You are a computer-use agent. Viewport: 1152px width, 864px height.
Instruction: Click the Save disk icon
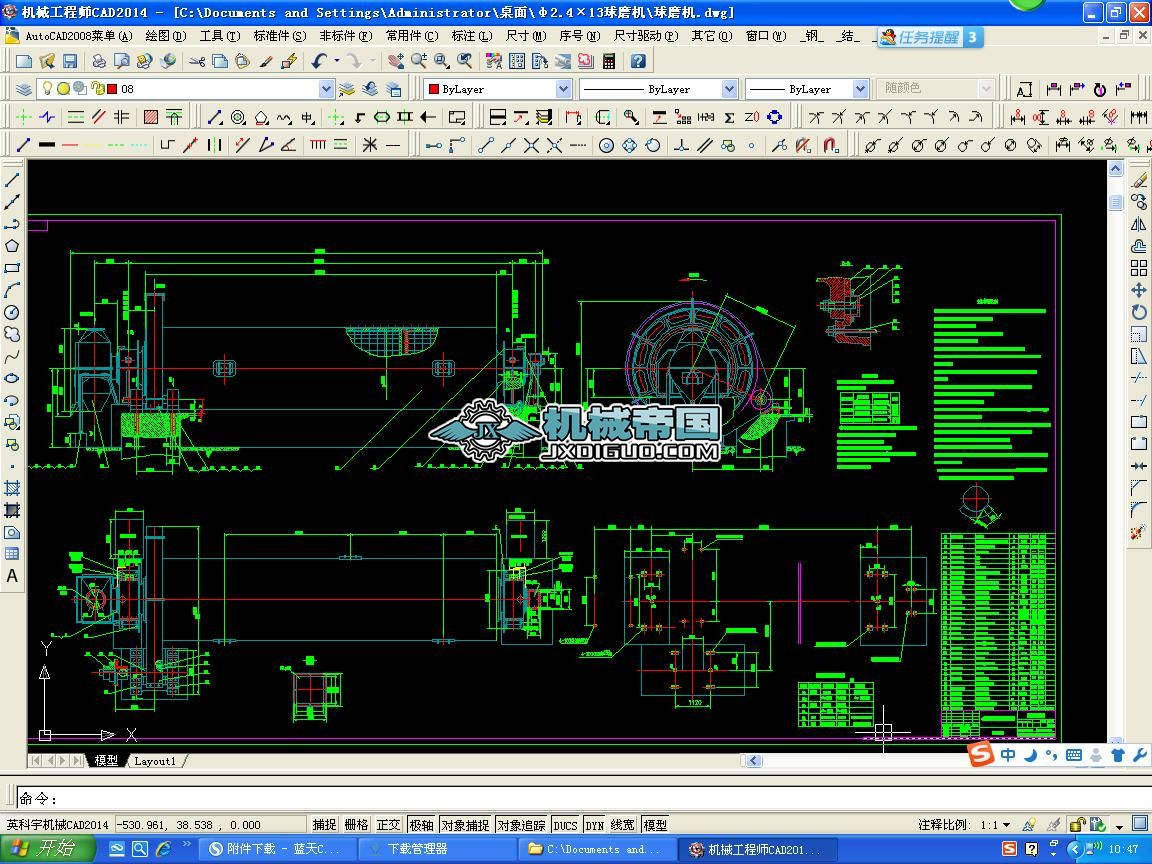point(69,61)
